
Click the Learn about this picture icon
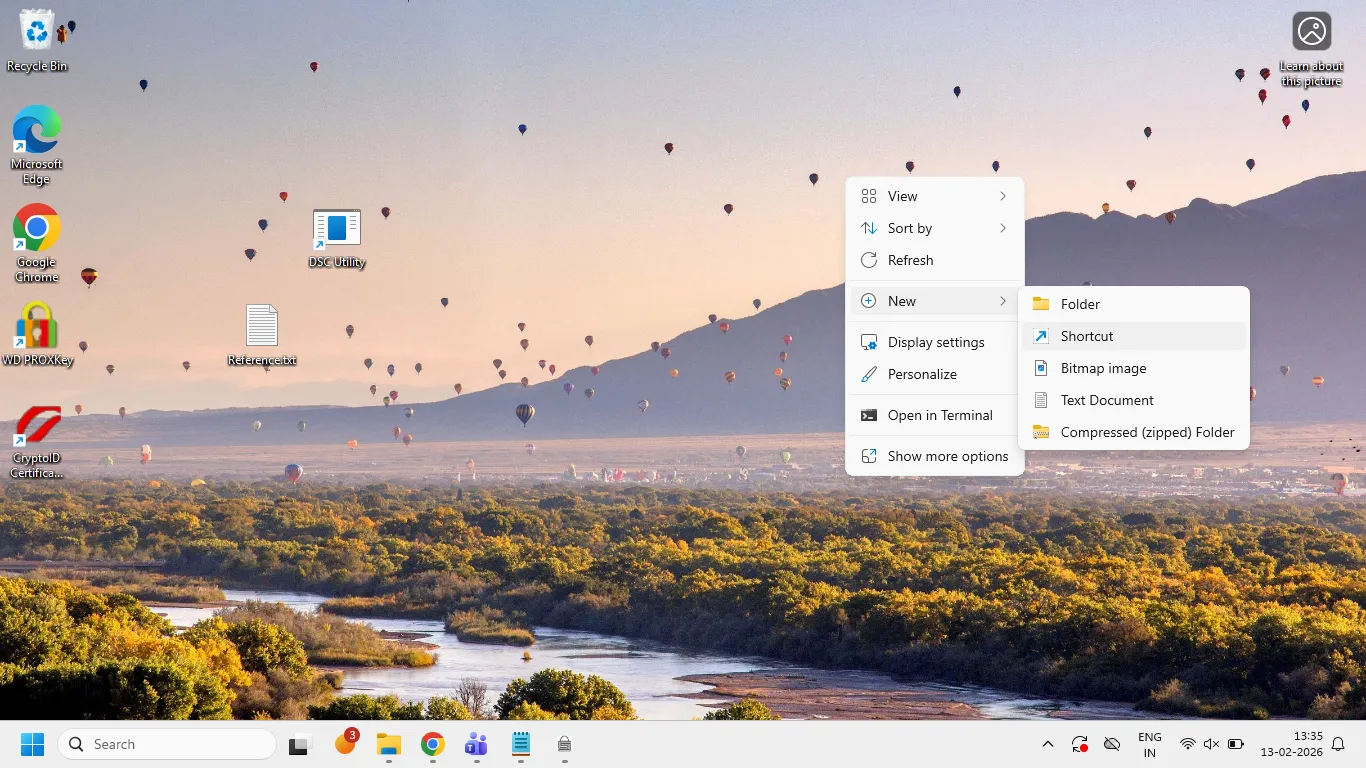(1311, 49)
